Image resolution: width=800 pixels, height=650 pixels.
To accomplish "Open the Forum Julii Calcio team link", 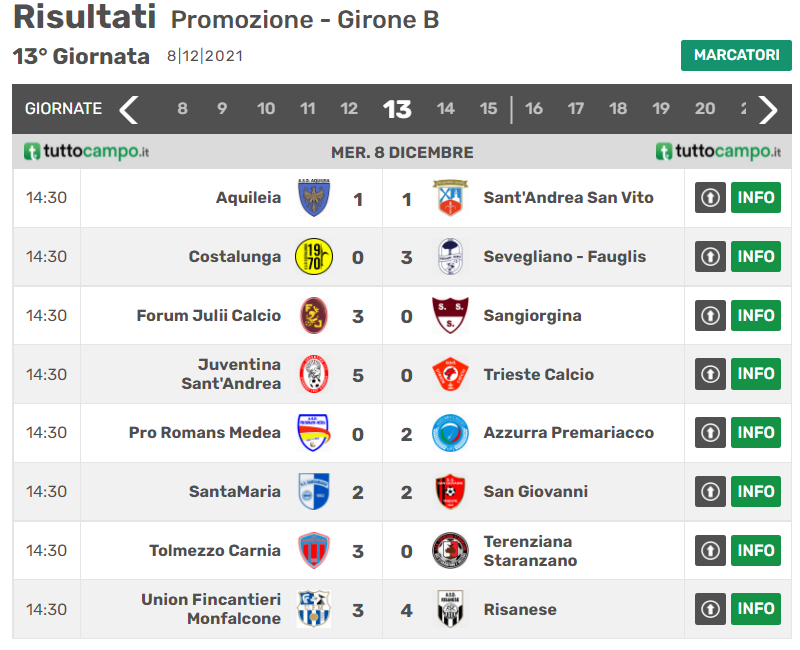I will pyautogui.click(x=209, y=316).
